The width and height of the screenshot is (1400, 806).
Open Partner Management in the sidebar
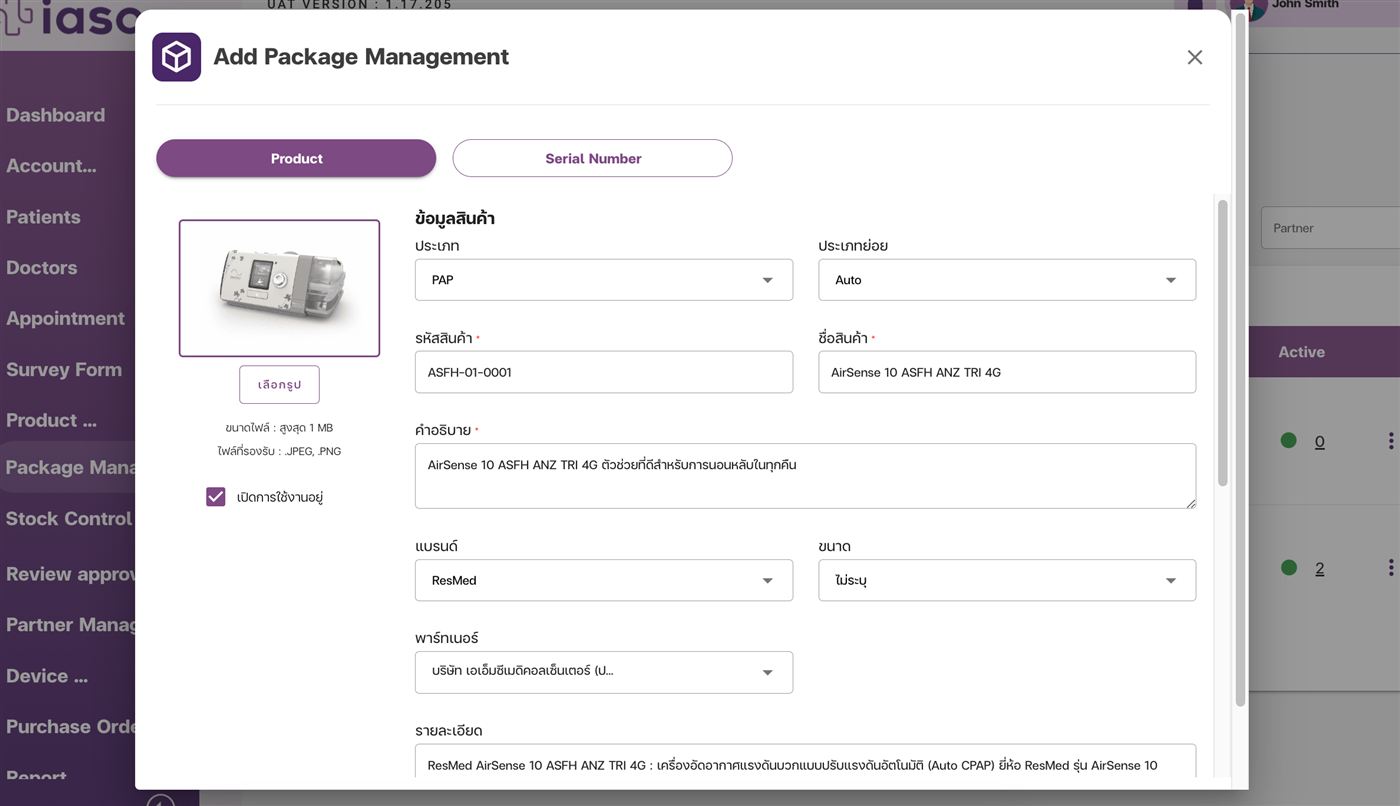coord(68,625)
